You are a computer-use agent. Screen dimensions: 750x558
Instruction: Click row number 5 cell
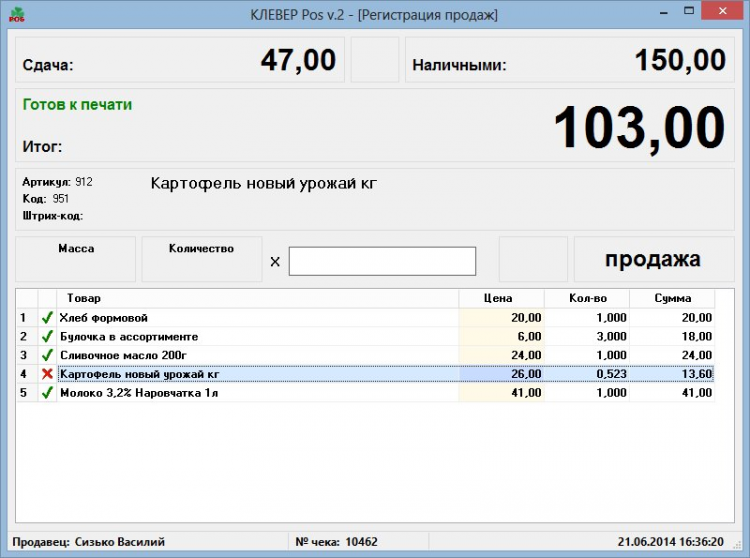tap(27, 393)
